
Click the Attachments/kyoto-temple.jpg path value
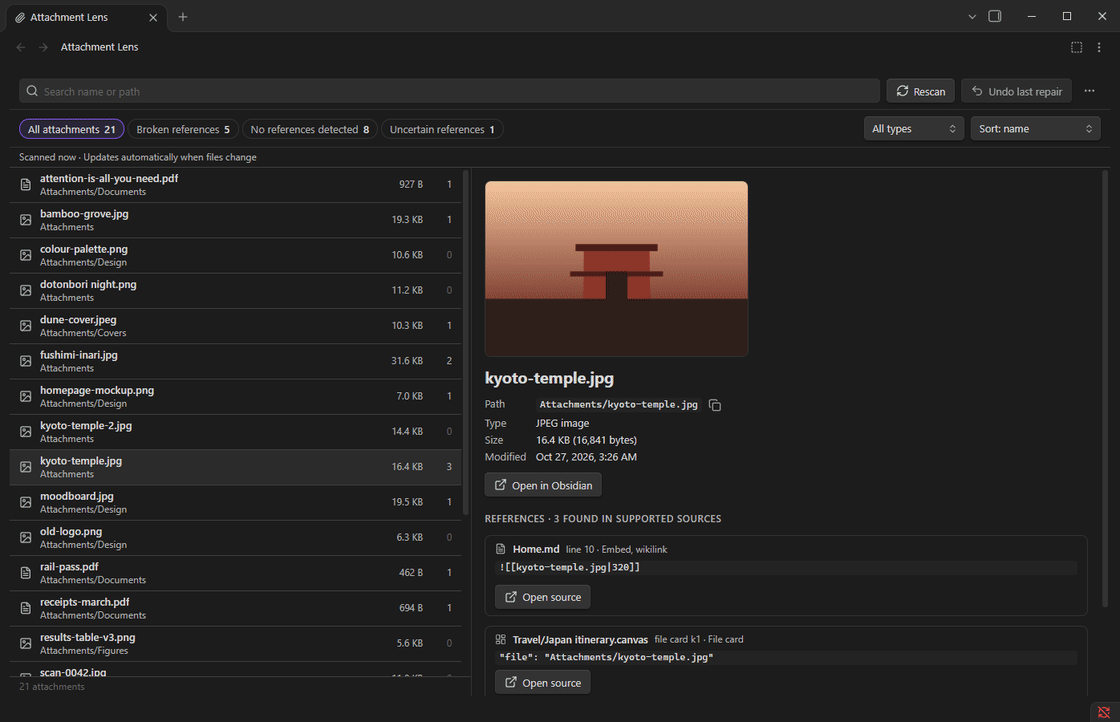619,404
